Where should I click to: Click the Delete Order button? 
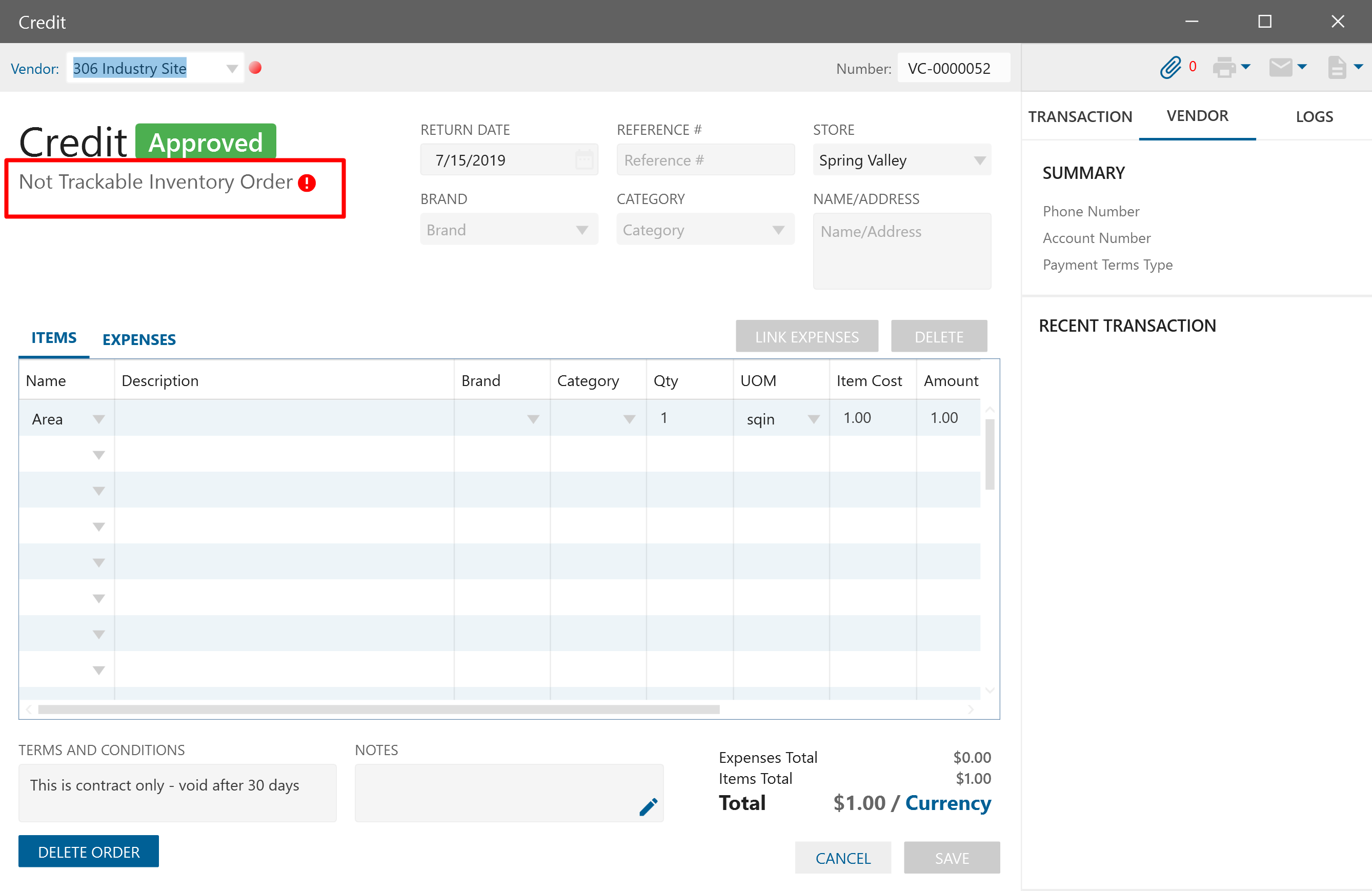[89, 851]
